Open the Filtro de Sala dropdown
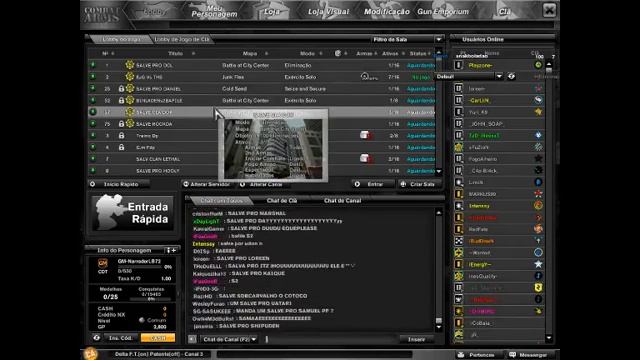640x360 pixels. pyautogui.click(x=439, y=40)
